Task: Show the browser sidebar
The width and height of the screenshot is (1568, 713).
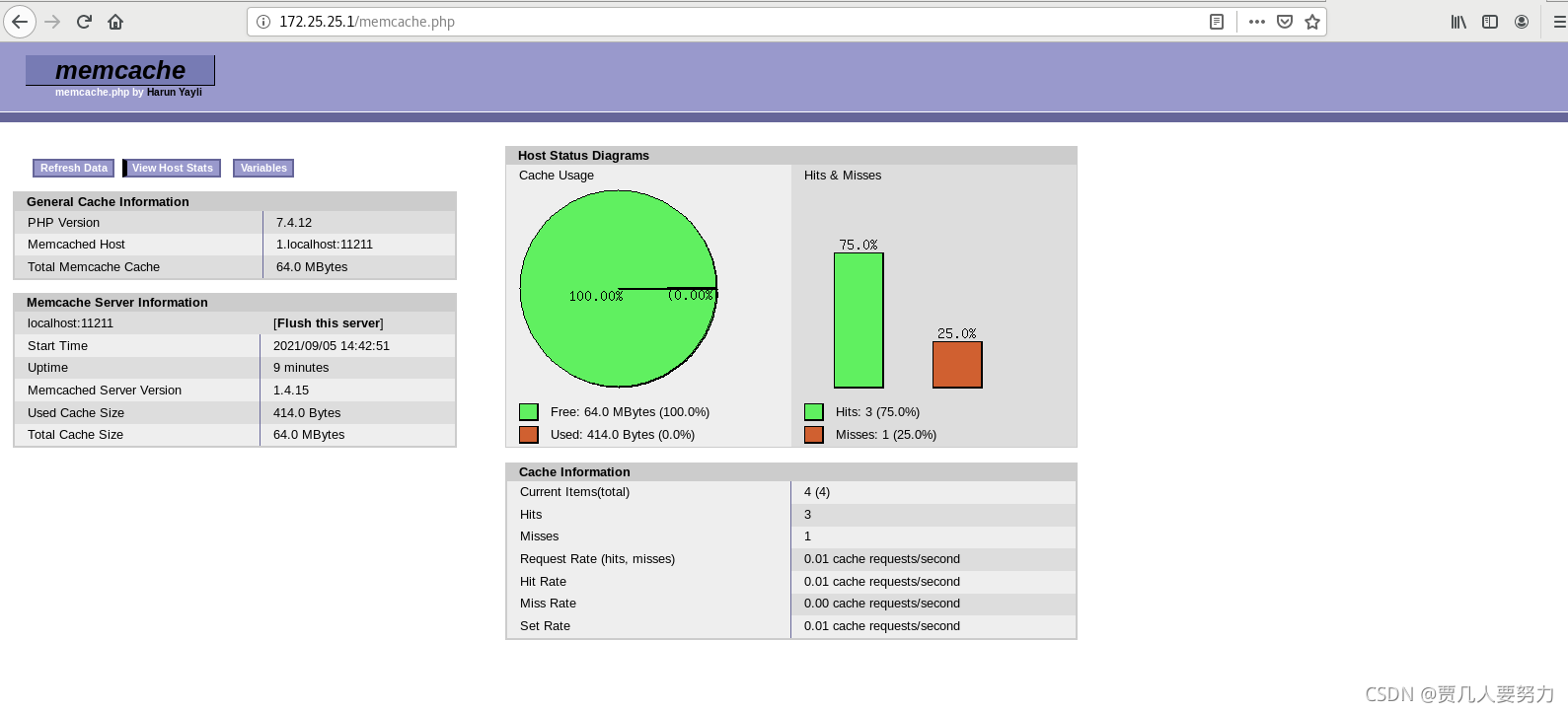Action: [1490, 22]
